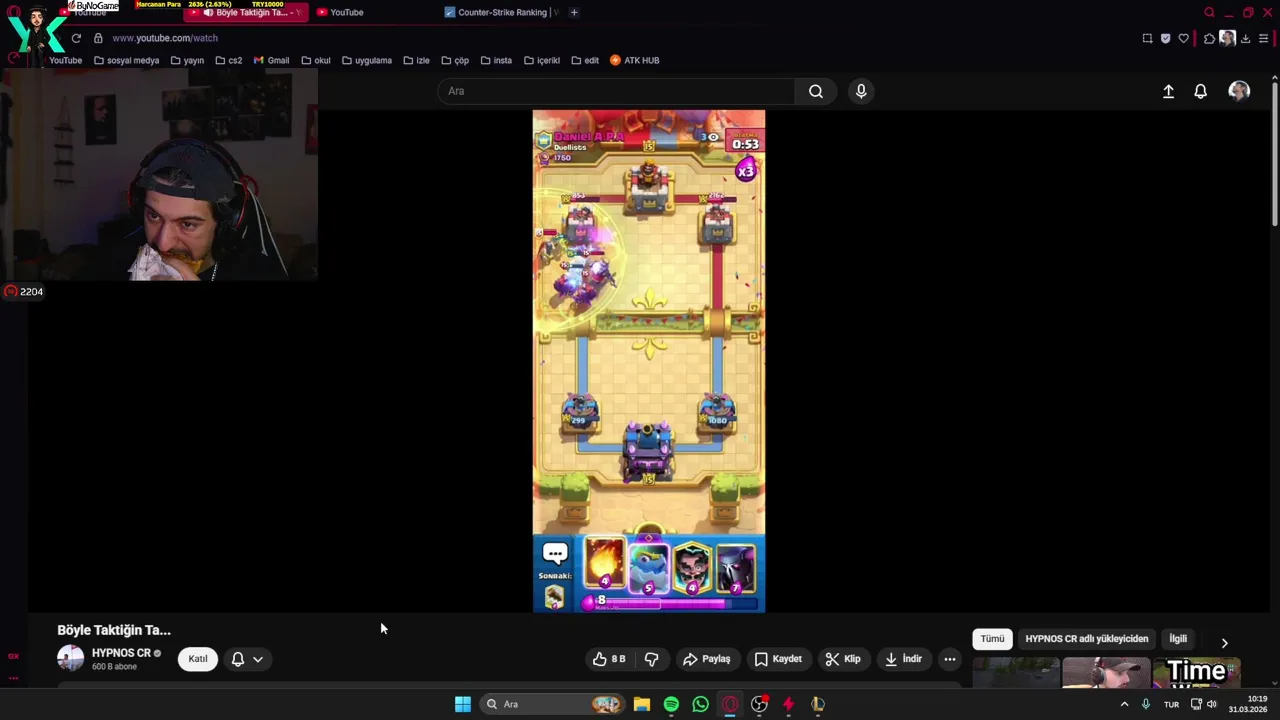Like the video (8 B thumbs up)
This screenshot has width=1280, height=720.
(x=610, y=659)
